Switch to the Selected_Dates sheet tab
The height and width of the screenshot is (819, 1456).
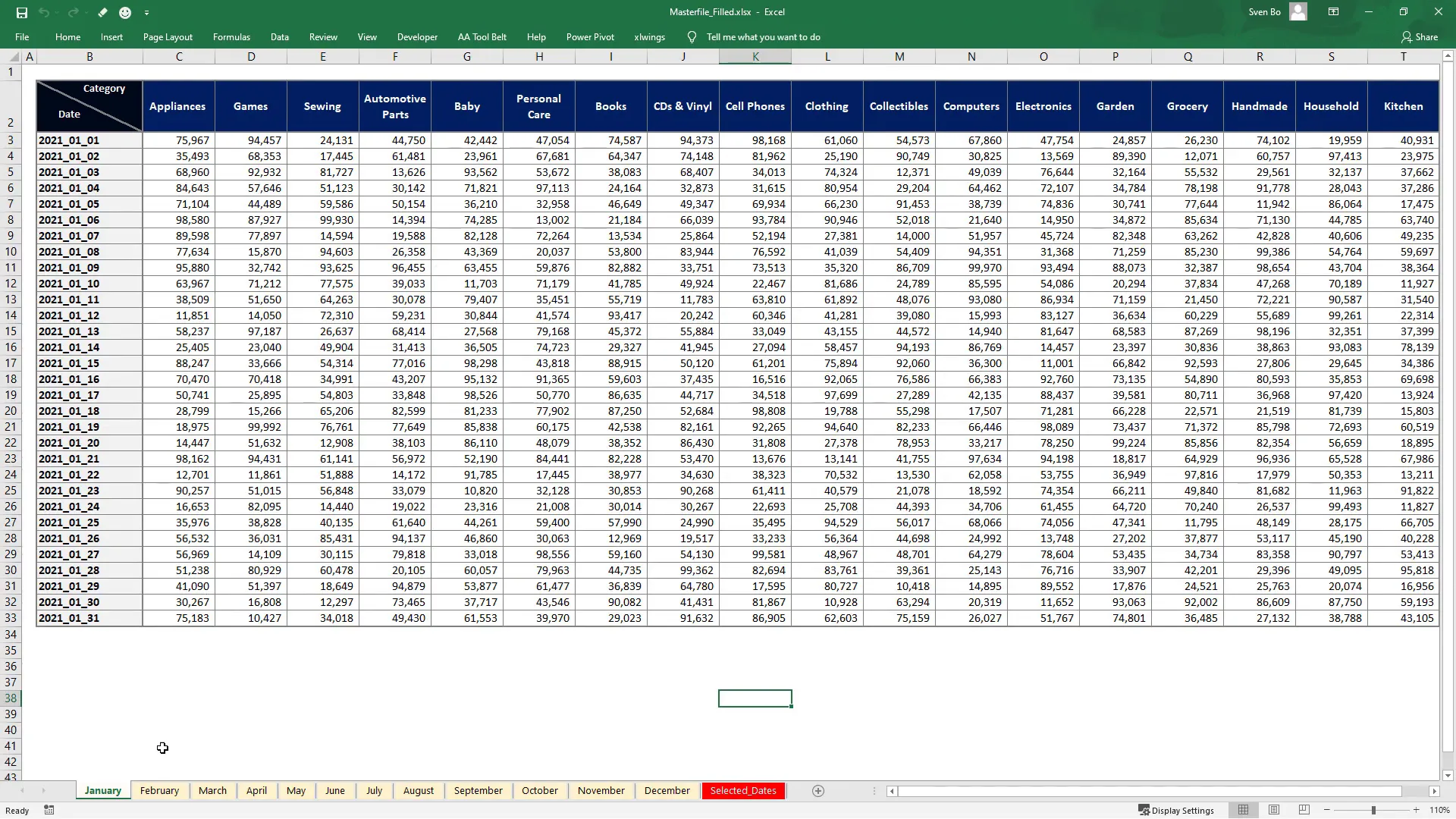[x=743, y=790]
